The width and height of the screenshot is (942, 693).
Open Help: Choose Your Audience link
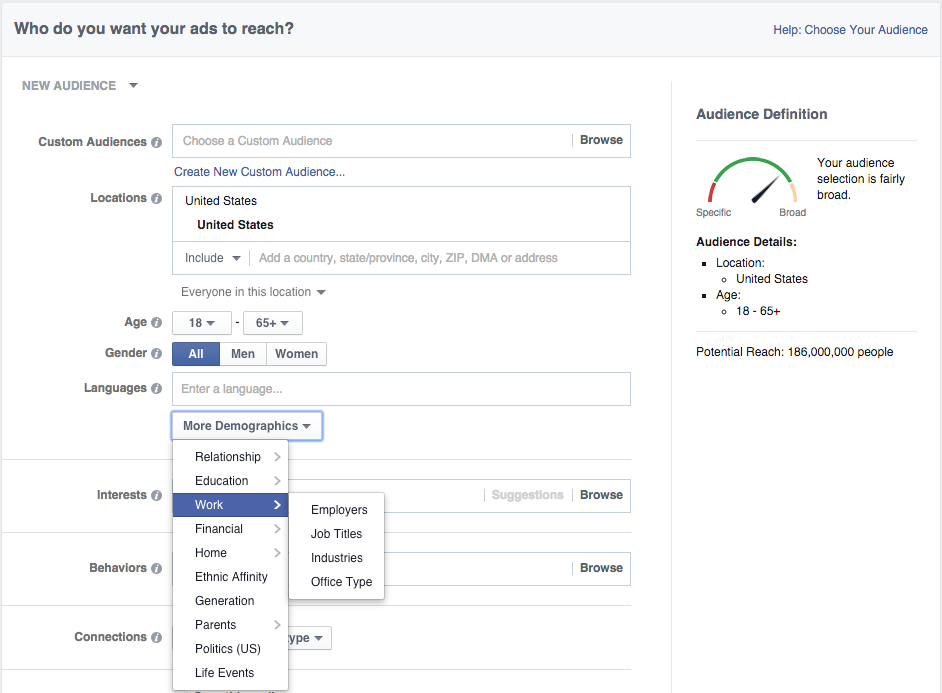click(x=850, y=30)
